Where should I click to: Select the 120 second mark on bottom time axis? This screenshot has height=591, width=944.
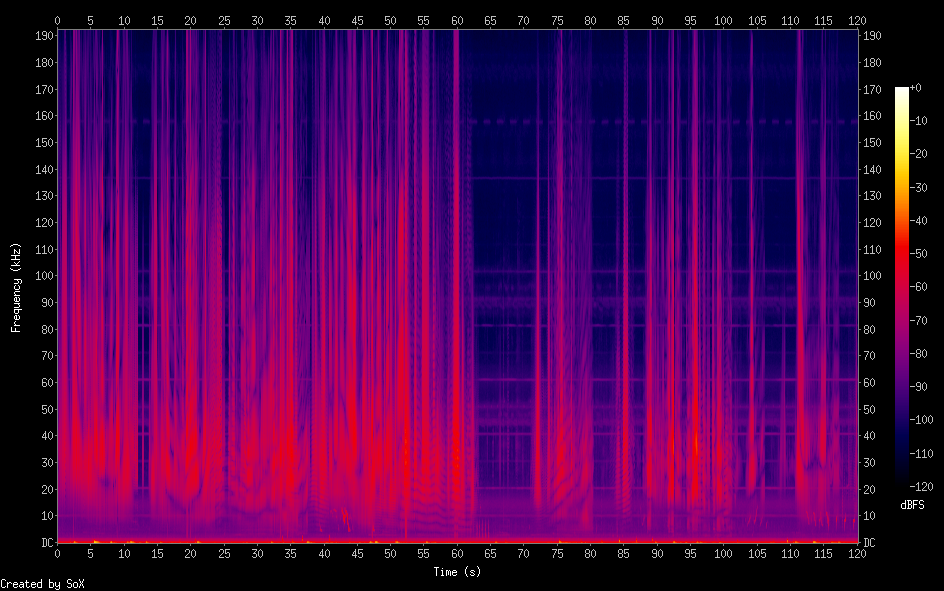857,553
